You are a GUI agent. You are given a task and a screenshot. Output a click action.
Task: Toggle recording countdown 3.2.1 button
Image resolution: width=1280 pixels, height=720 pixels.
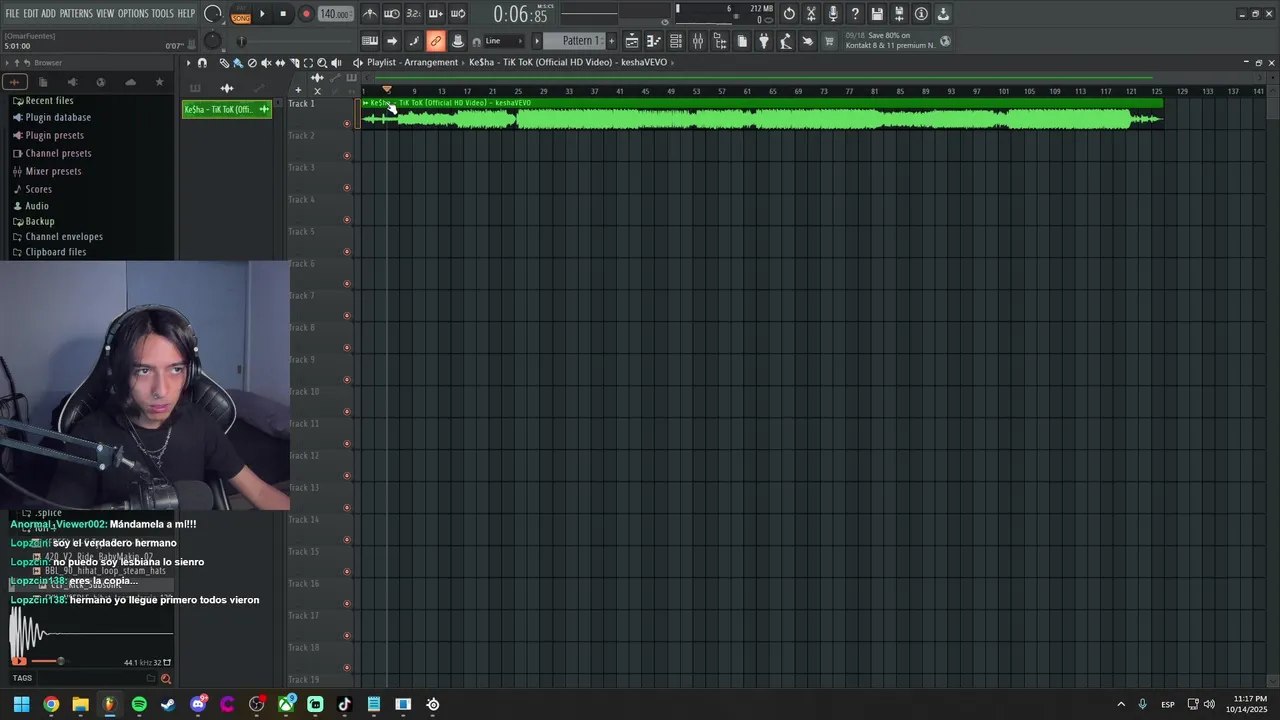click(x=414, y=14)
